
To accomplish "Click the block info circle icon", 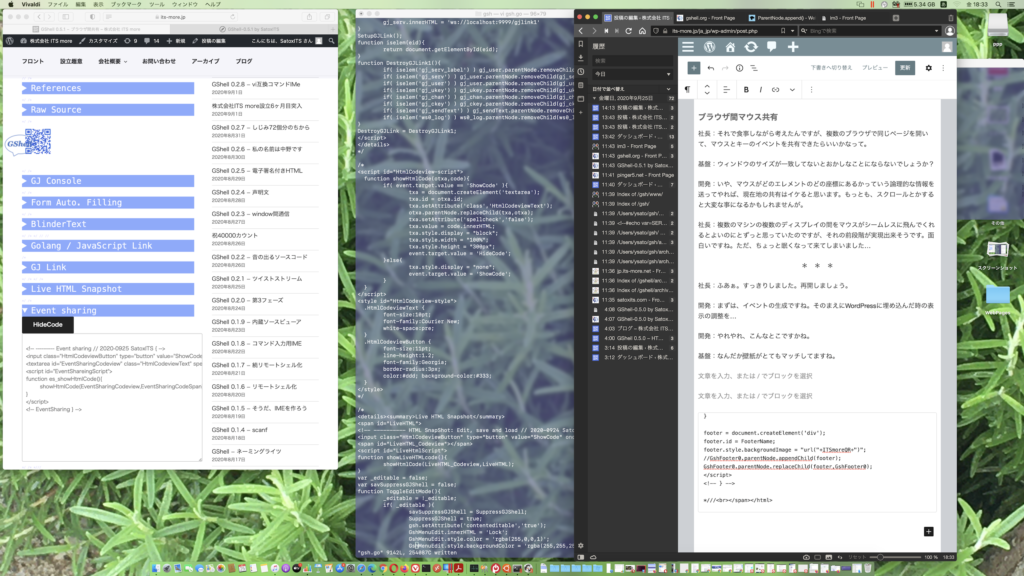I will point(739,68).
